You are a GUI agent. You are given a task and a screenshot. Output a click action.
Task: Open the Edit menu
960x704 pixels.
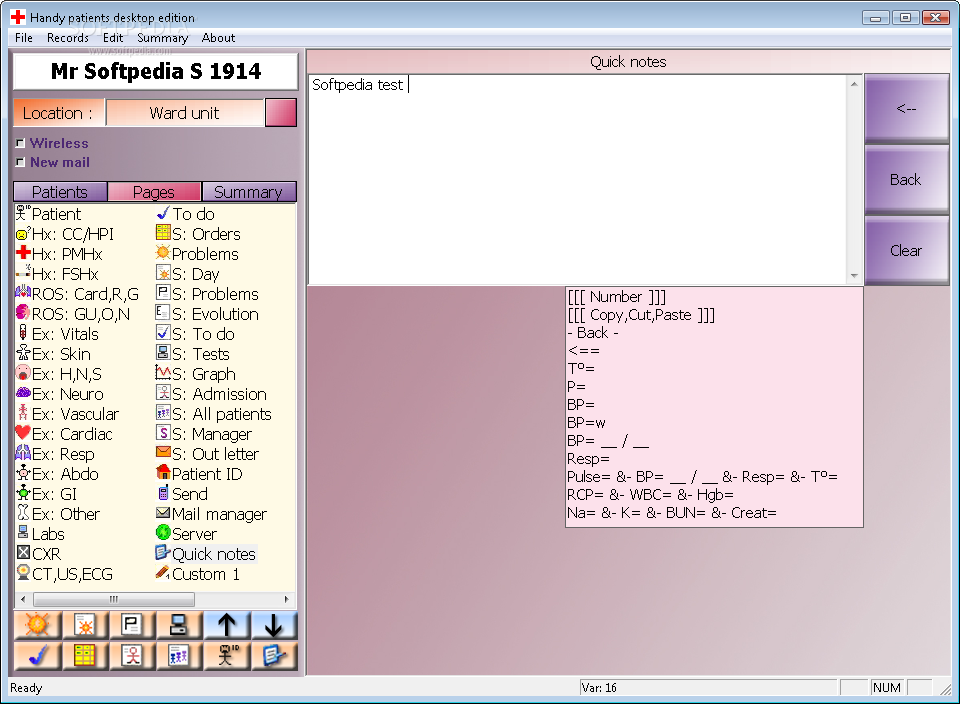[x=113, y=38]
